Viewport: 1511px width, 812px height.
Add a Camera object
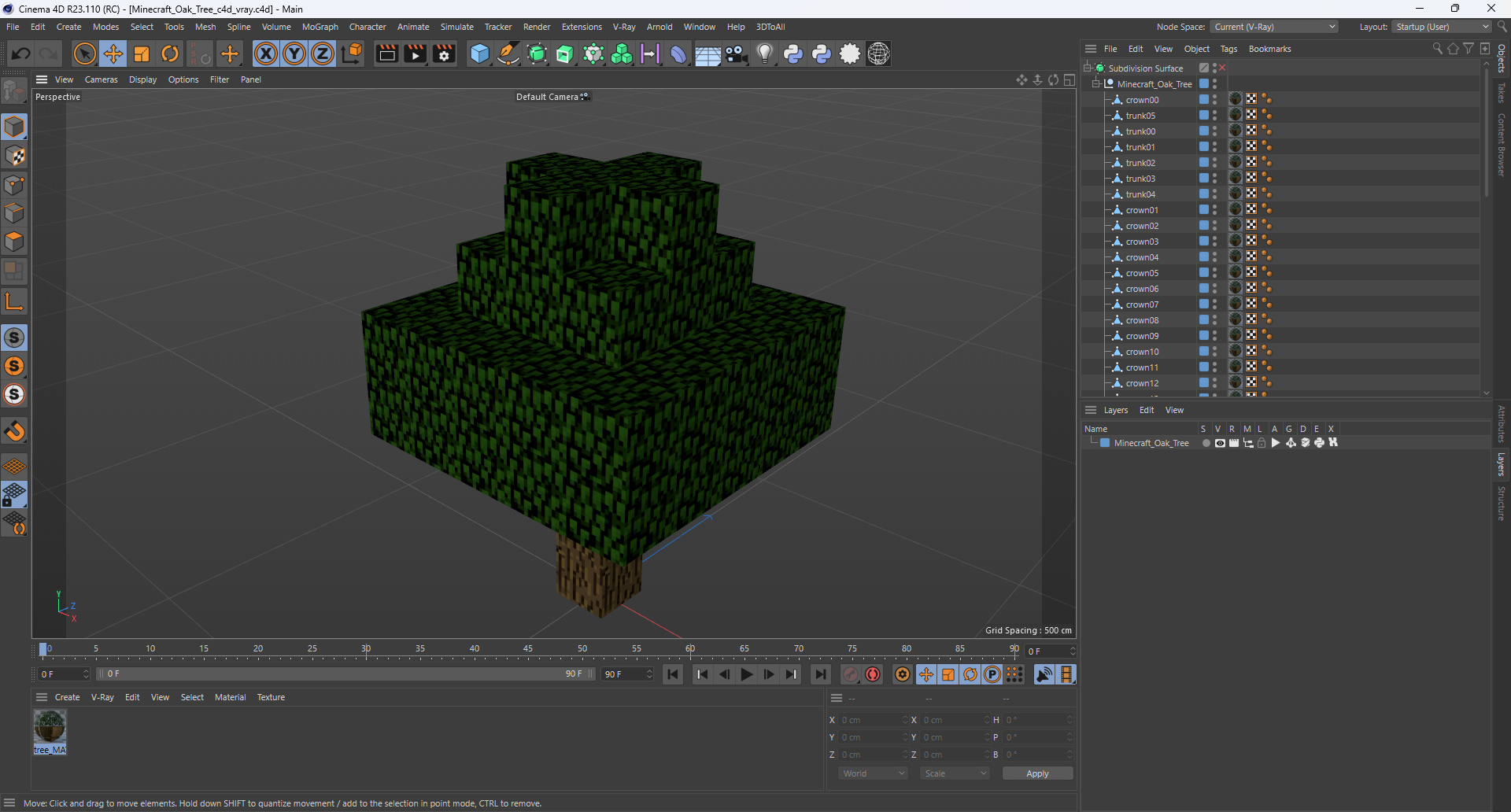(736, 54)
